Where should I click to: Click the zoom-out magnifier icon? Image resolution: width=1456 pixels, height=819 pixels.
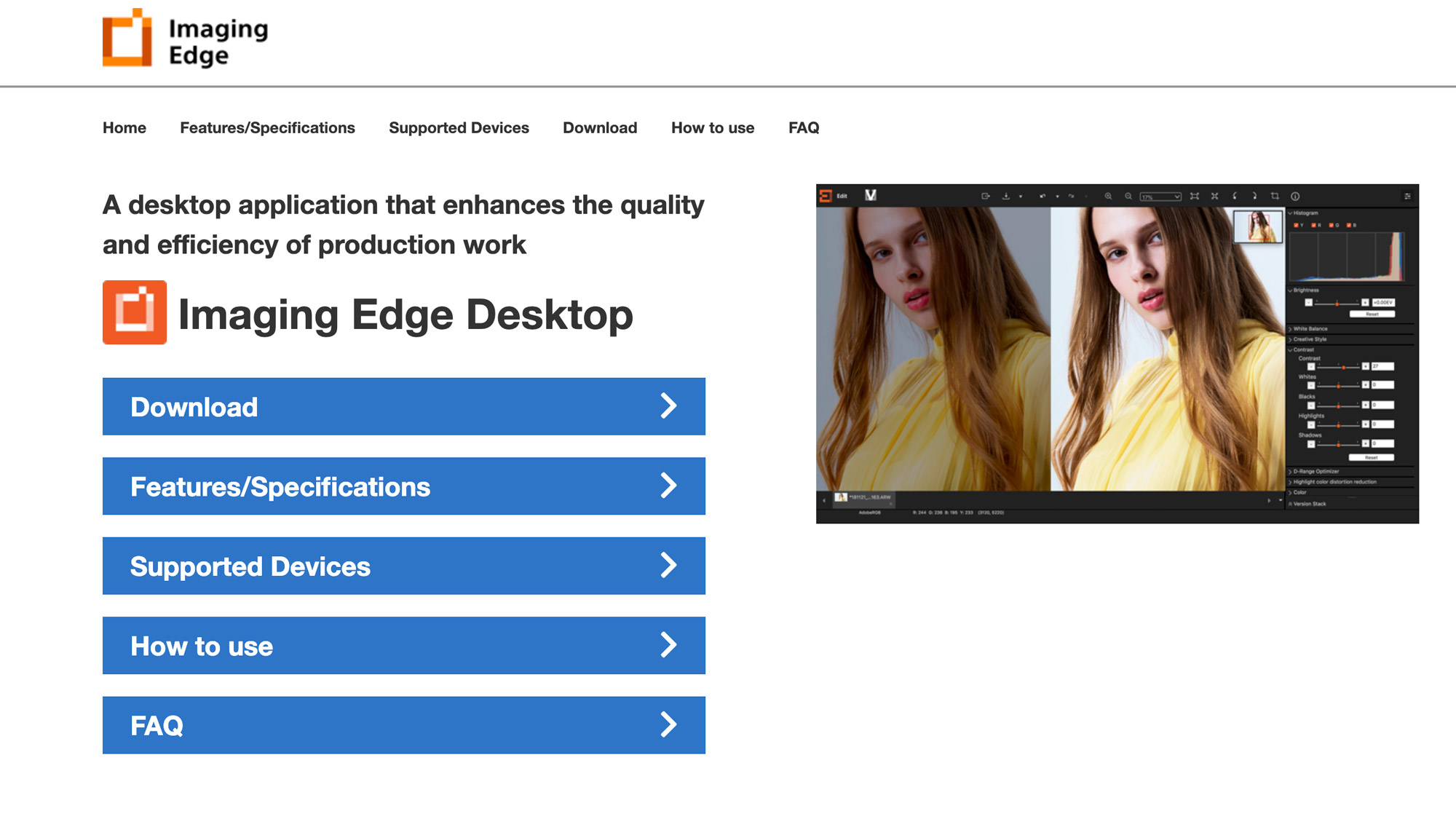1128,196
